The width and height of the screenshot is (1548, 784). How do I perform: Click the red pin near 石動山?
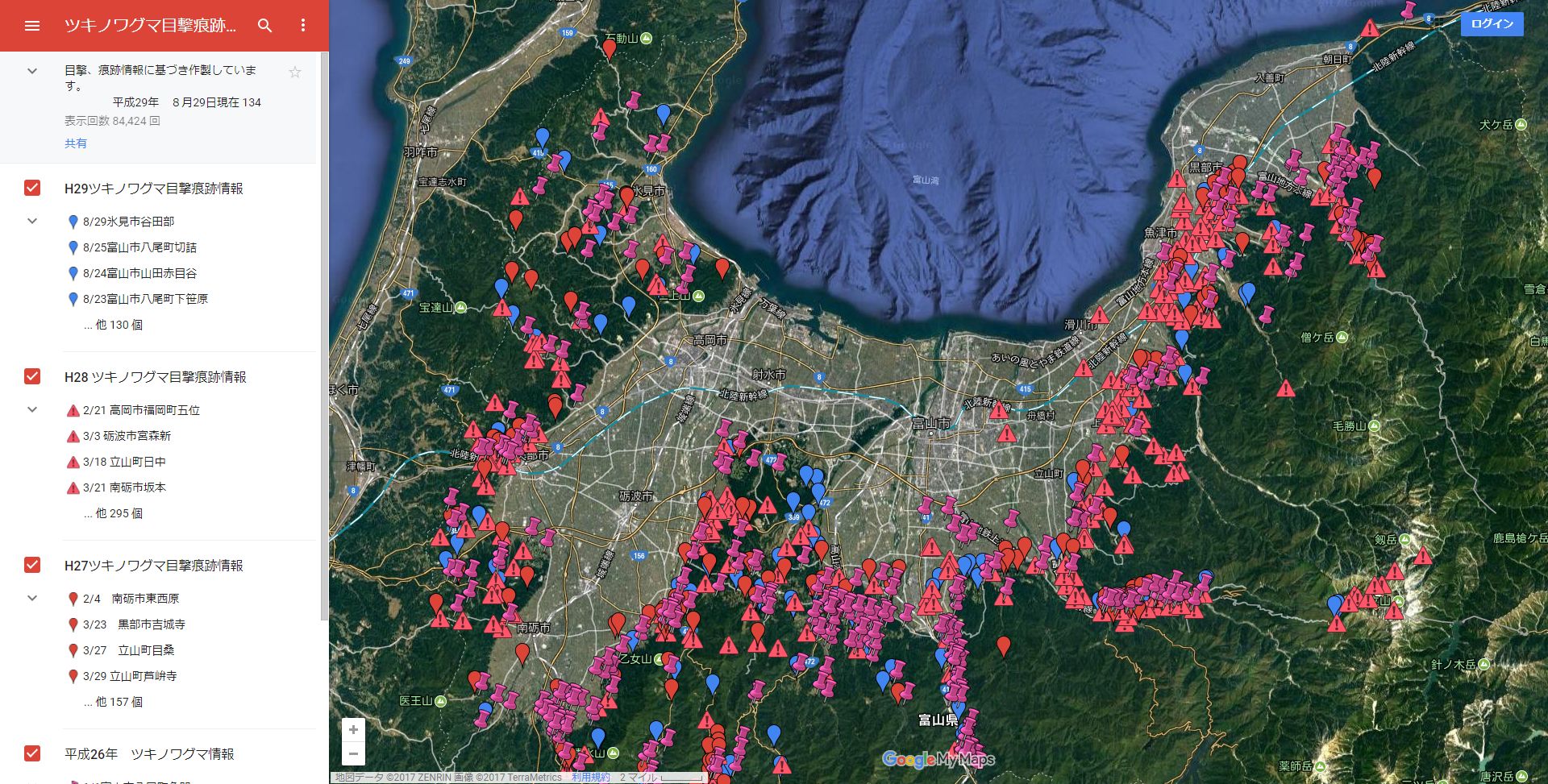[610, 48]
